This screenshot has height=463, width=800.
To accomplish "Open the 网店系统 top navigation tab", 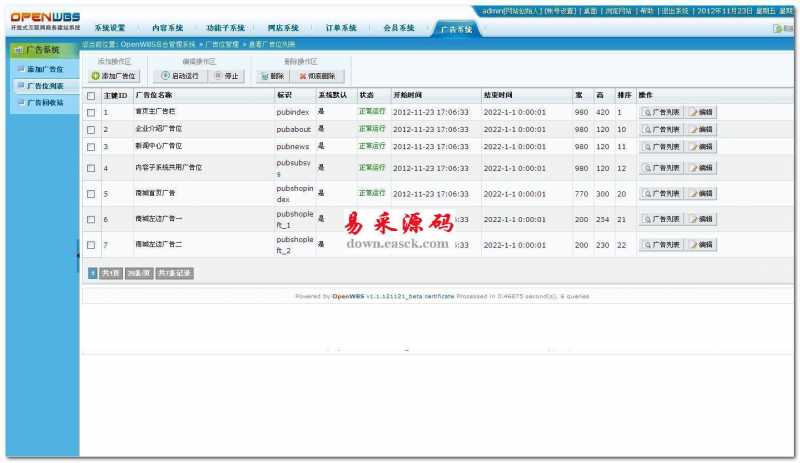I will click(x=283, y=28).
